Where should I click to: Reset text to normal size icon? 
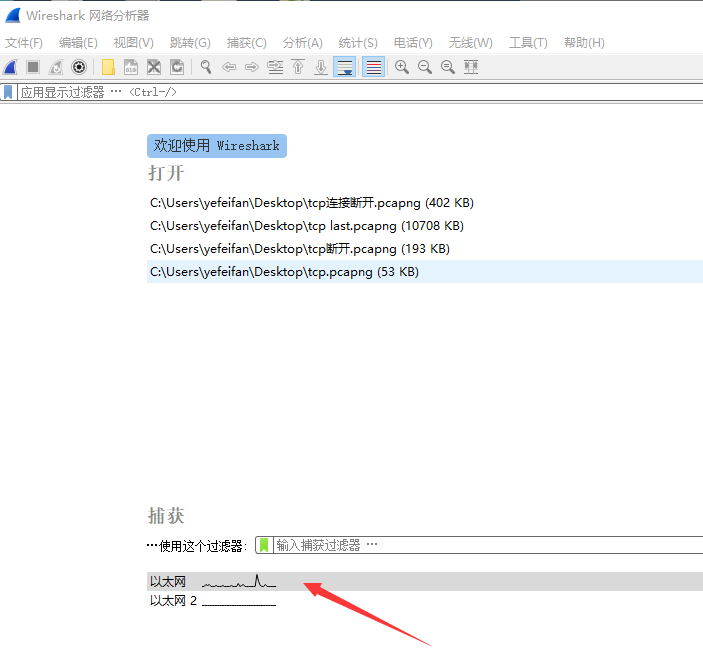(x=447, y=67)
